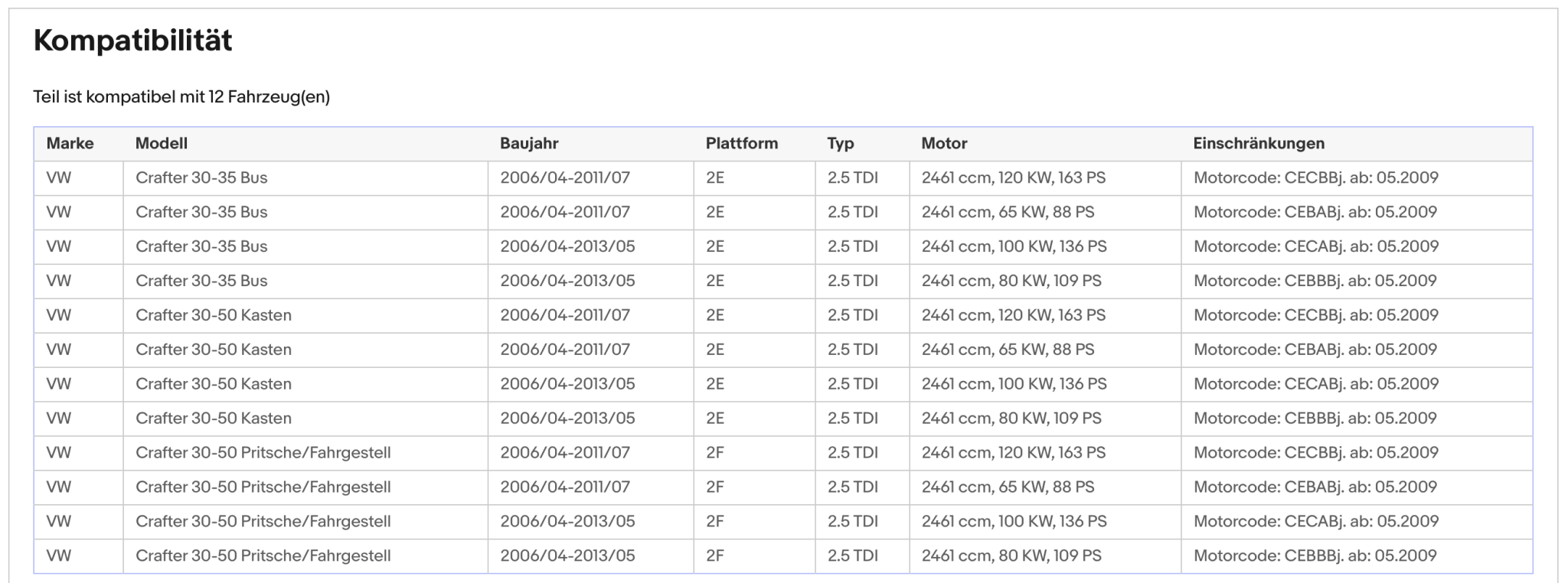Click 65 KW, 88 PS motor for Crafter 30-35 Bus
The height and width of the screenshot is (583, 1568).
click(x=1008, y=212)
